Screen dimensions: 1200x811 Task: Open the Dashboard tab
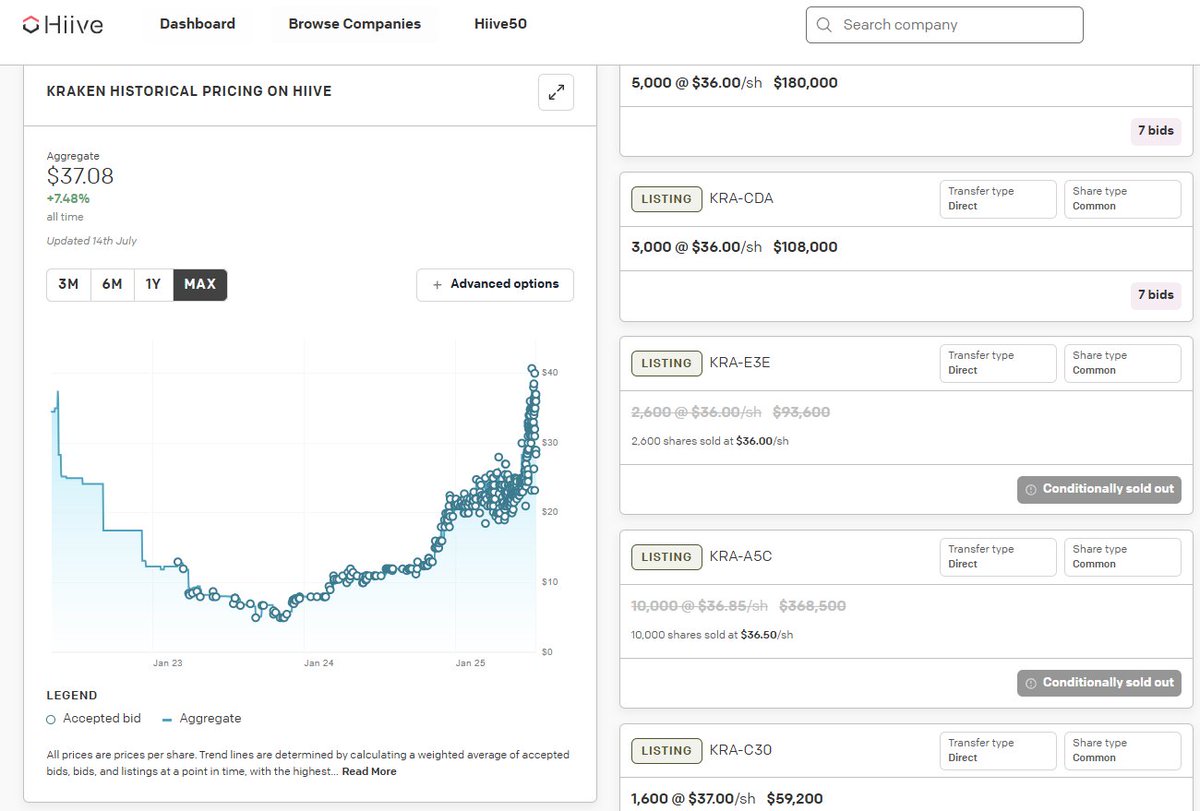(197, 24)
